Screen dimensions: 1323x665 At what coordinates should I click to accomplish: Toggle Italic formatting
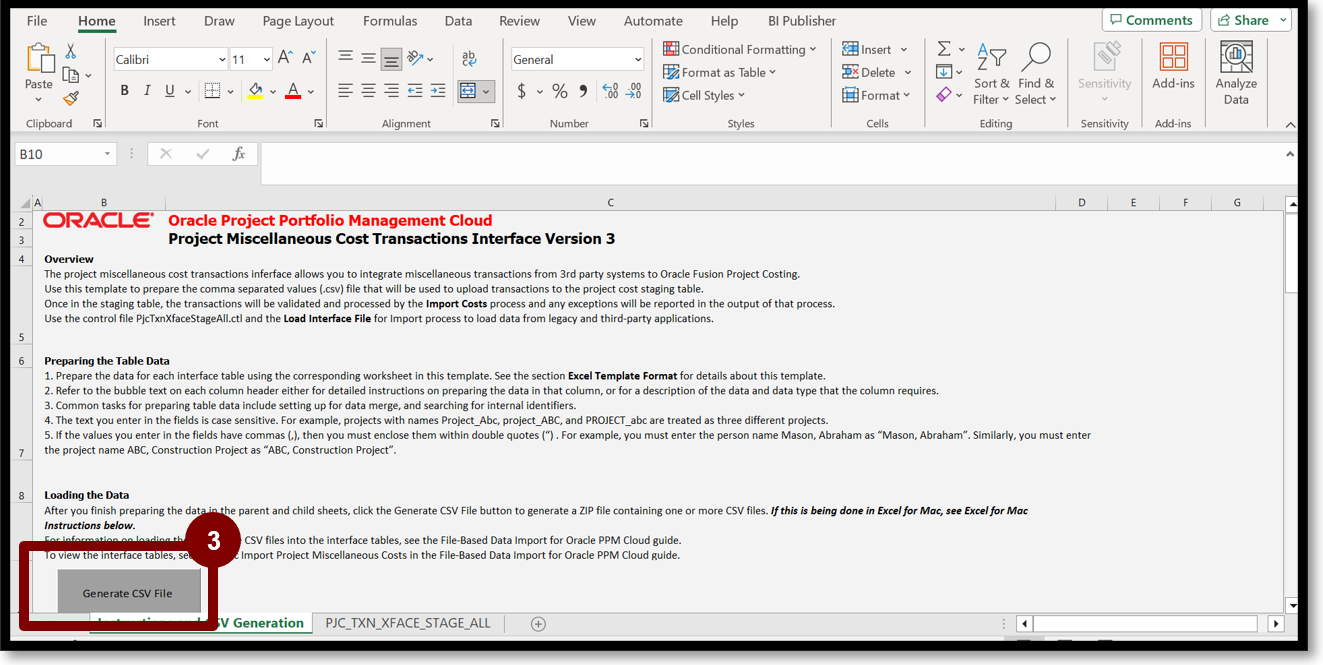[148, 91]
